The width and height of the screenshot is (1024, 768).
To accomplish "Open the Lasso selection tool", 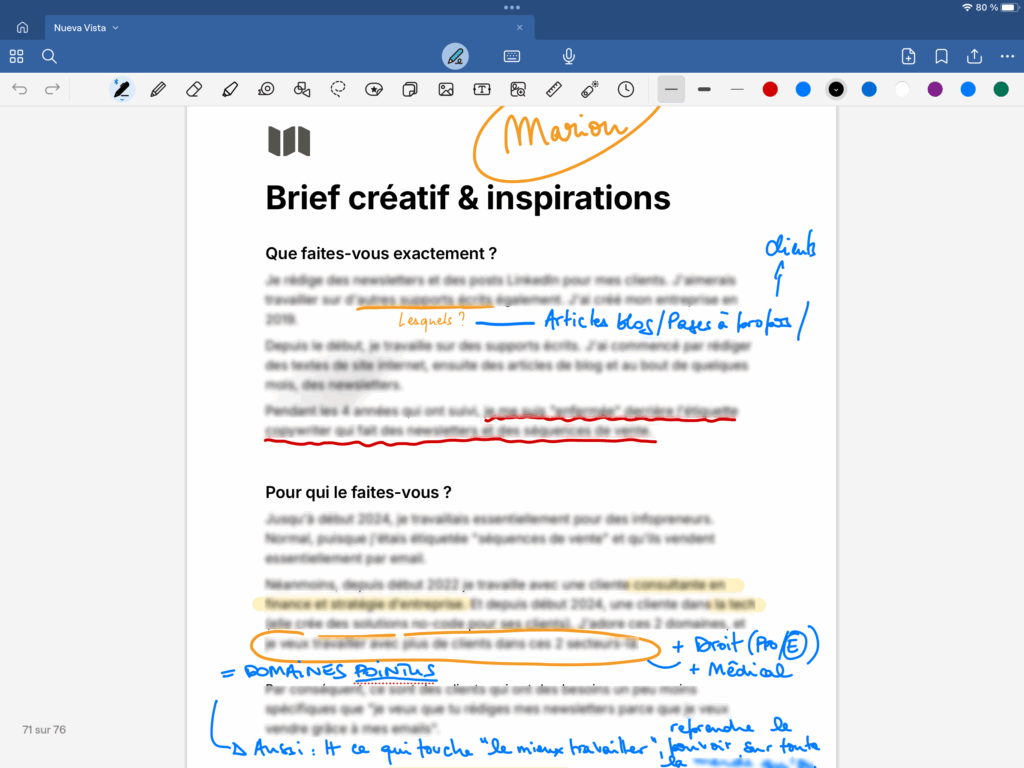I will [337, 89].
